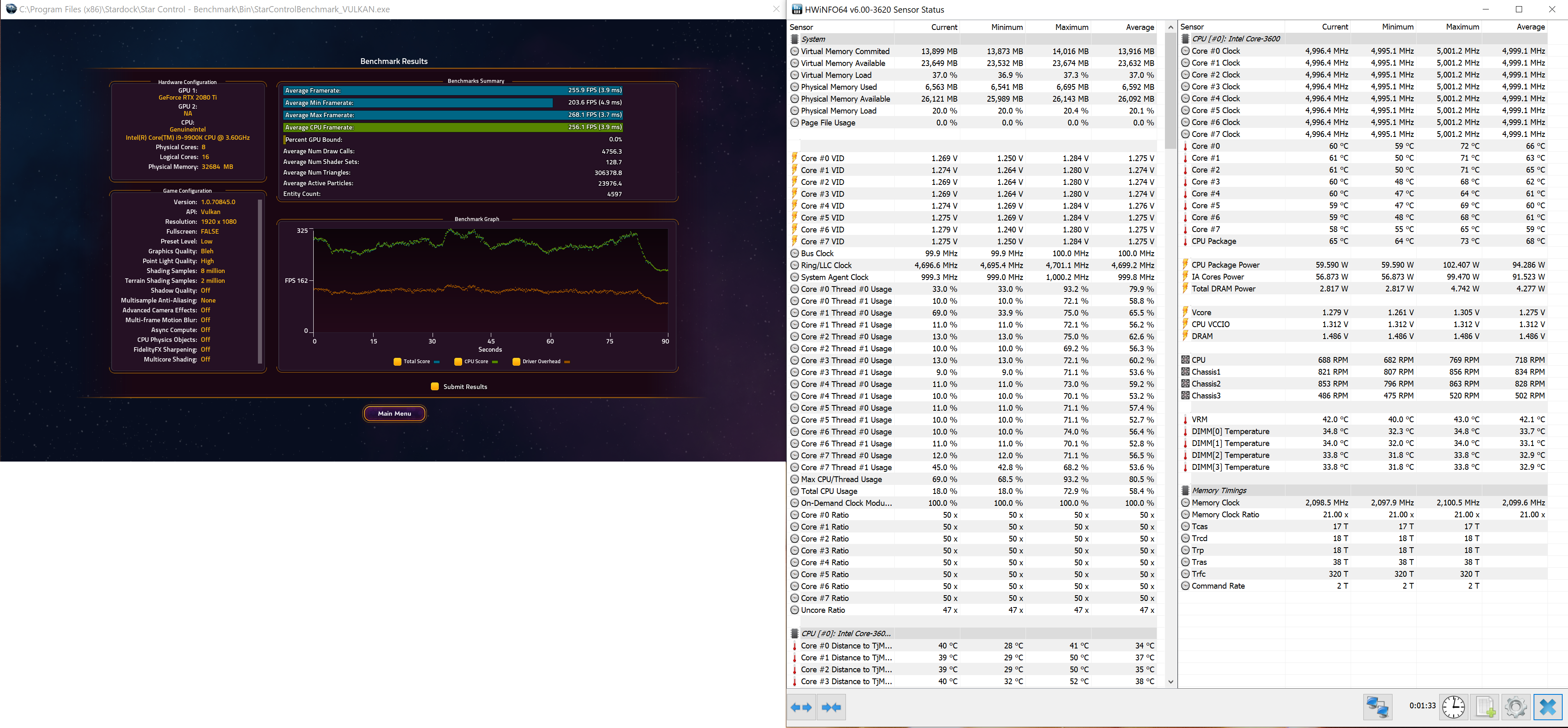
Task: Click the collapse columns inward-arrows button
Action: click(831, 708)
